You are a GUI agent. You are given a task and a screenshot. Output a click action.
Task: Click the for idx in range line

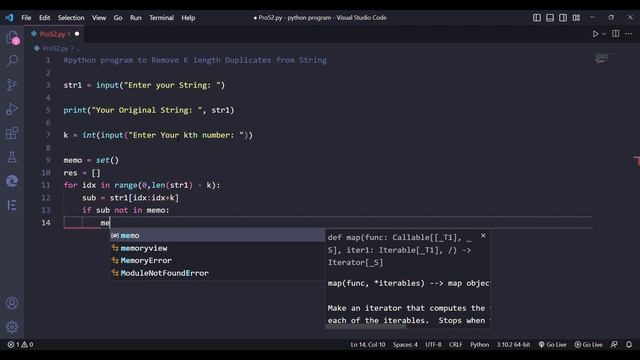tap(142, 185)
